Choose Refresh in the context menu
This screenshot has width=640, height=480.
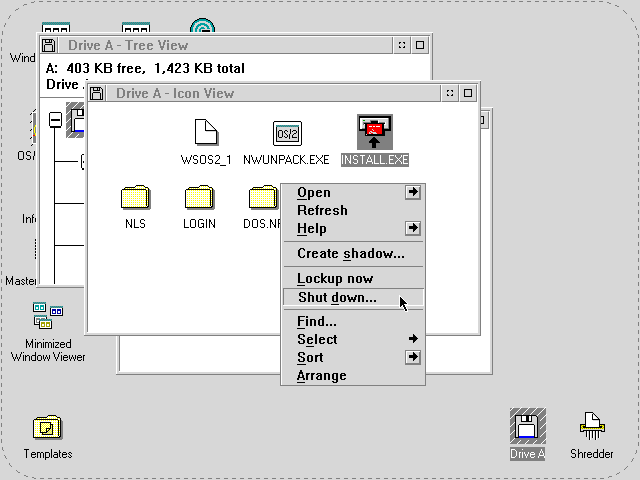[x=353, y=210]
